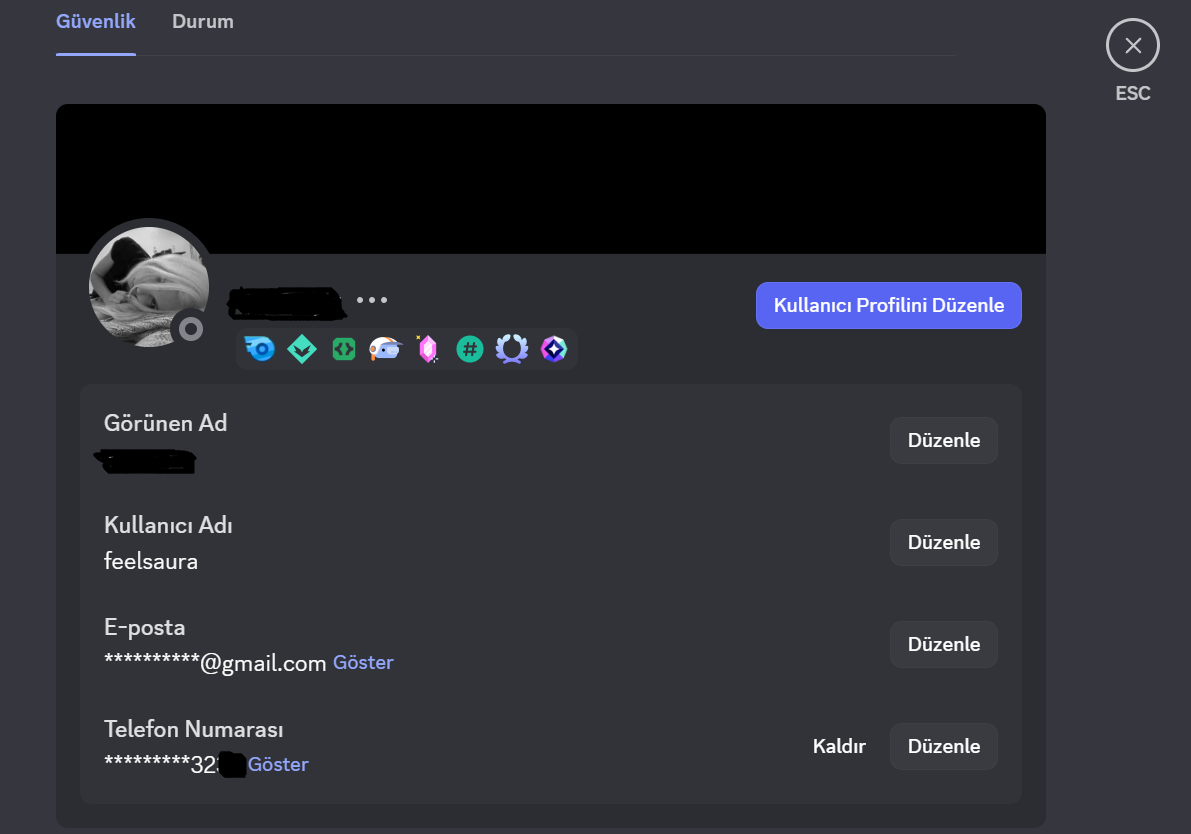Expand badge details row
The width and height of the screenshot is (1191, 834).
(x=406, y=348)
